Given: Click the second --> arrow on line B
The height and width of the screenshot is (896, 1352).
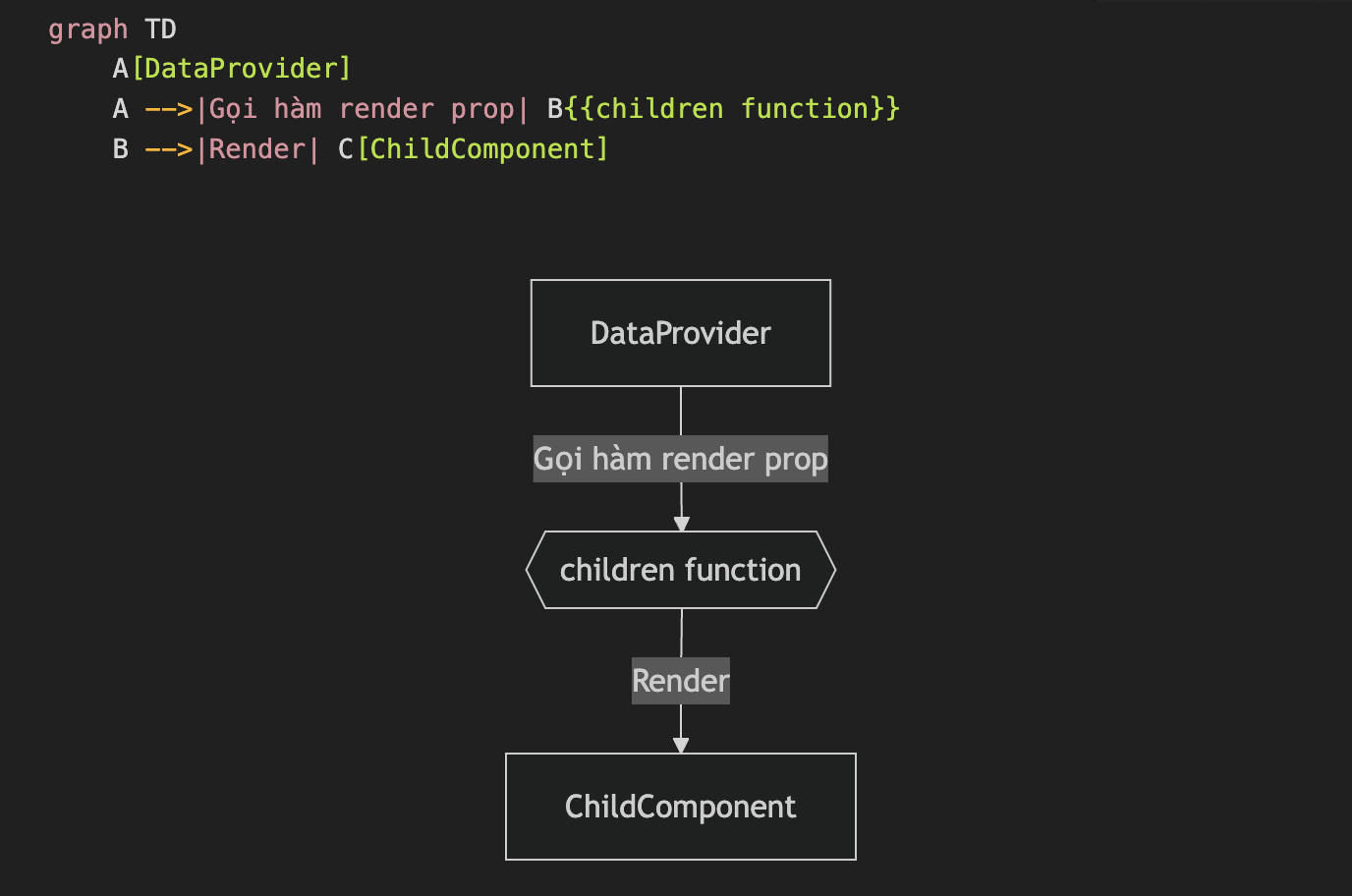Looking at the screenshot, I should [169, 149].
